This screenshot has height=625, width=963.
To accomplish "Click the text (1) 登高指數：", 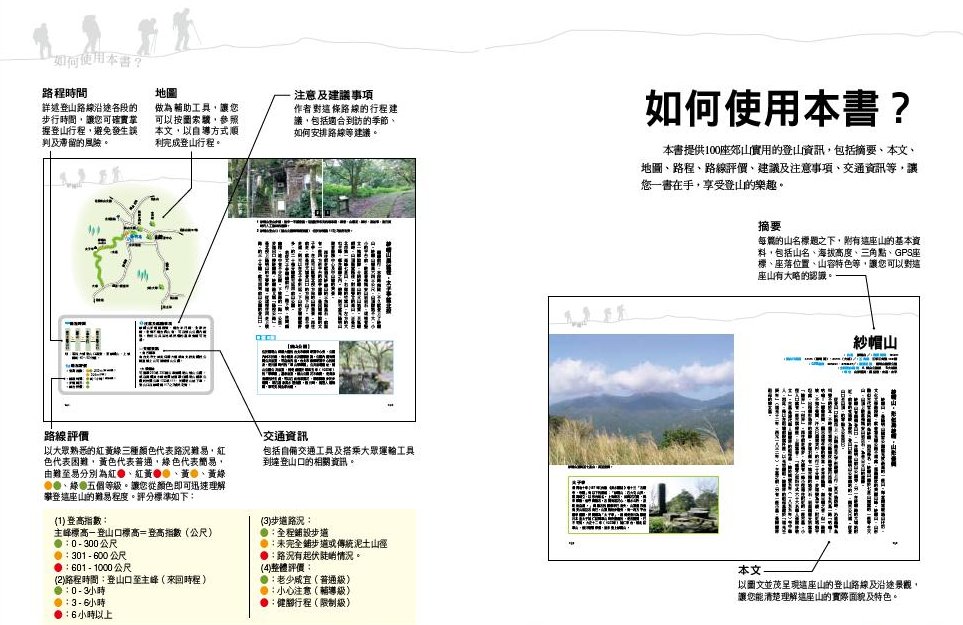I will pos(81,521).
